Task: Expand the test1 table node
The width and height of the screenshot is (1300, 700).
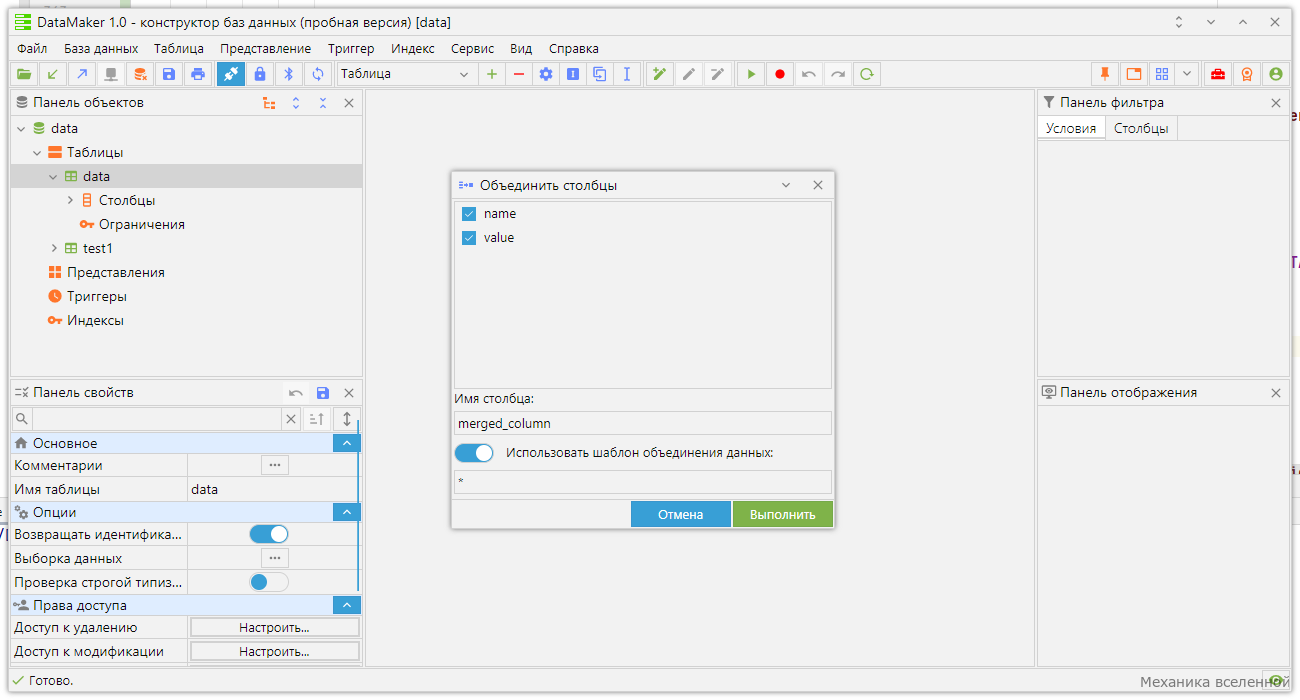Action: [53, 249]
